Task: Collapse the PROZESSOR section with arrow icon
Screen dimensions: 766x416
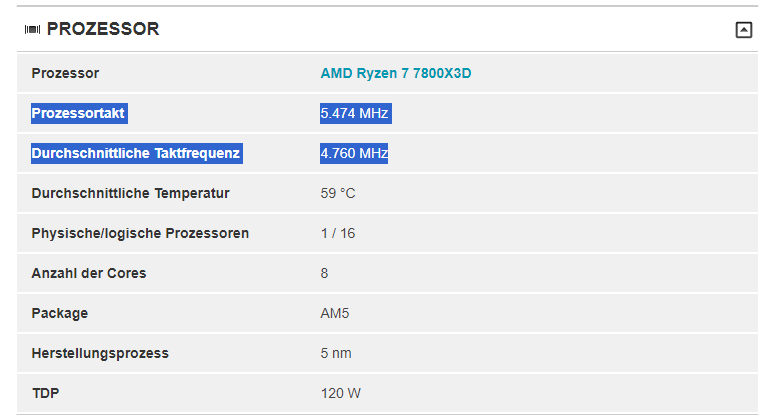Action: (744, 30)
